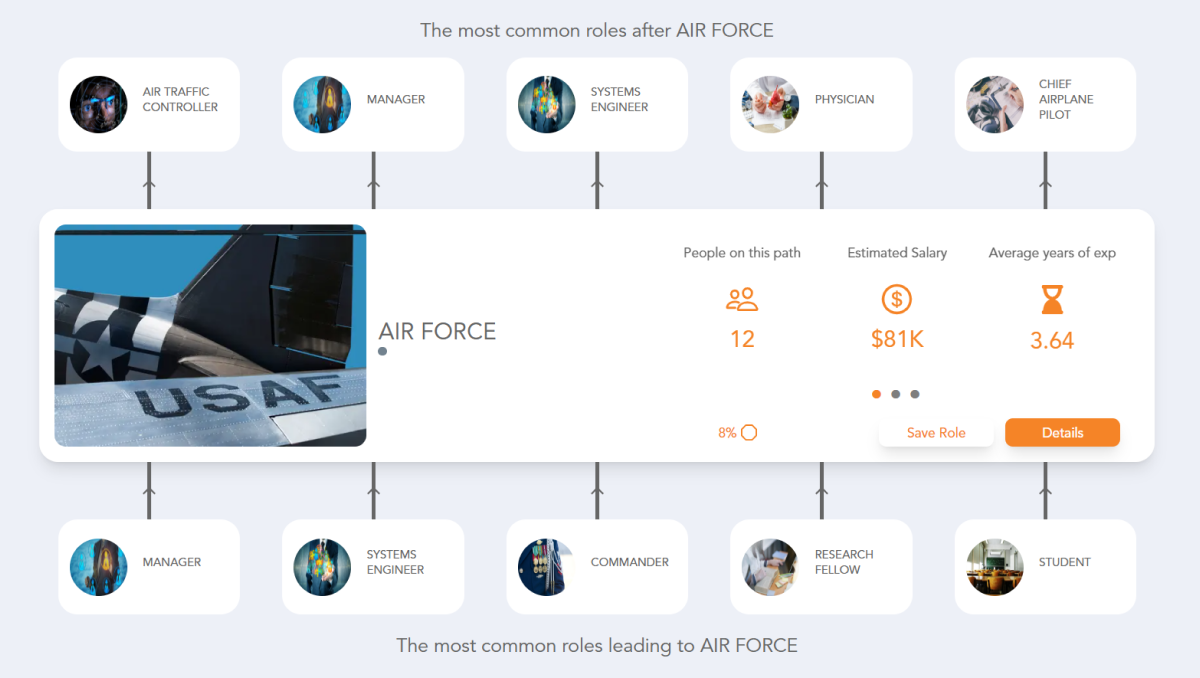Select the third carousel dot
Viewport: 1200px width, 678px height.
[915, 394]
